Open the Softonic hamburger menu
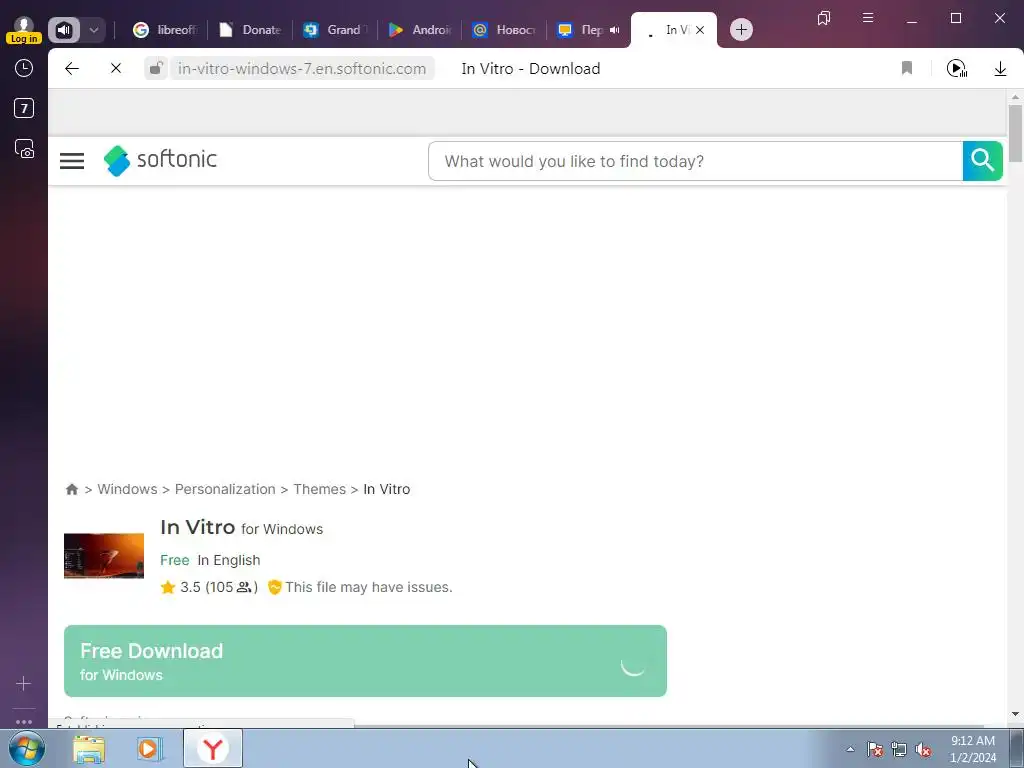1024x768 pixels. click(x=72, y=161)
